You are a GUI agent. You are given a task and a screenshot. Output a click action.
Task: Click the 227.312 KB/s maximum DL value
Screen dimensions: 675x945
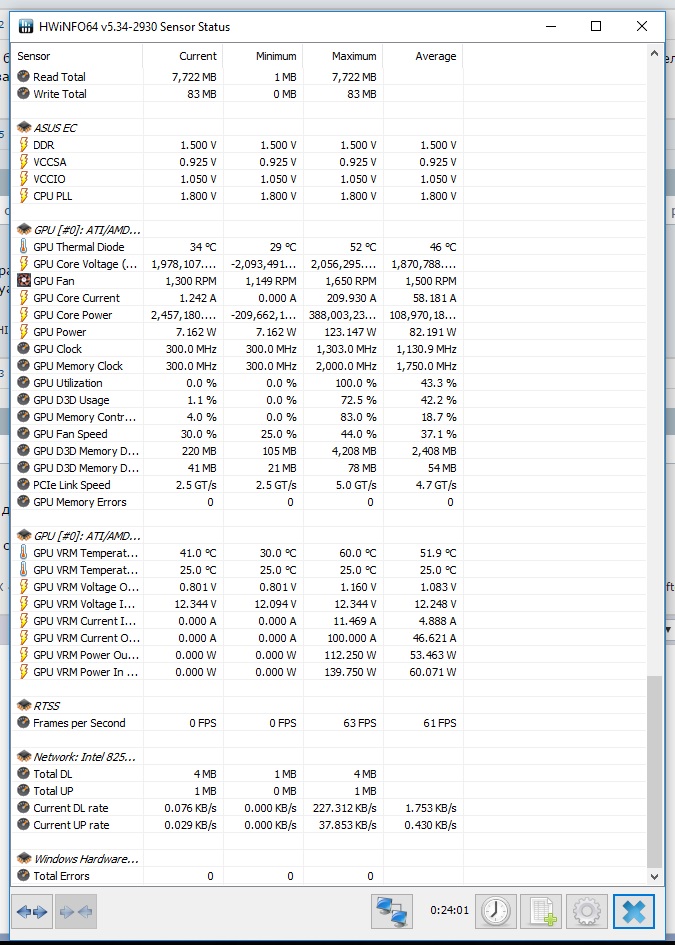345,808
